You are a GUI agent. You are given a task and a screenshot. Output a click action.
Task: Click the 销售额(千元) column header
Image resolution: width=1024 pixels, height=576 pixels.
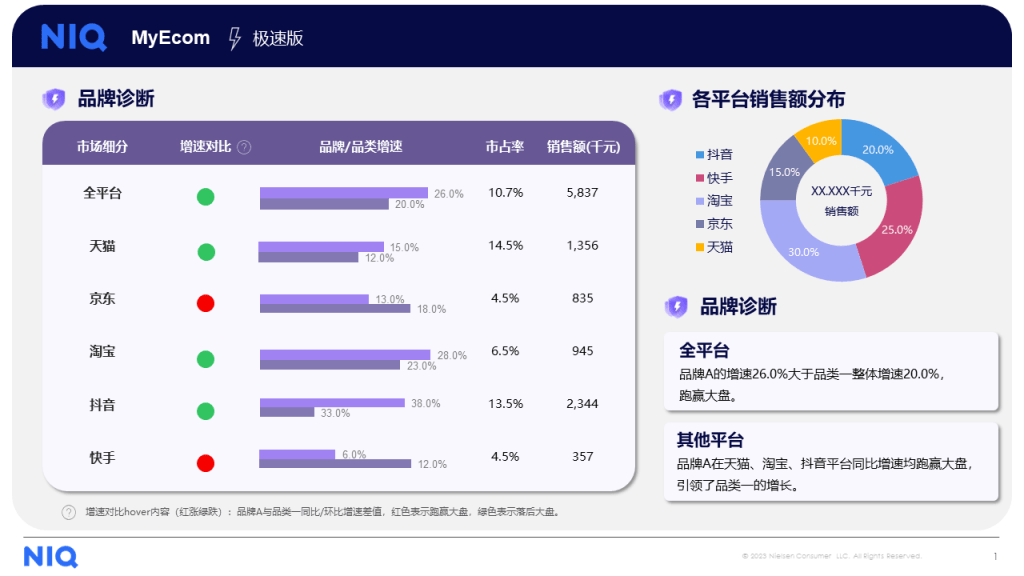coord(583,147)
